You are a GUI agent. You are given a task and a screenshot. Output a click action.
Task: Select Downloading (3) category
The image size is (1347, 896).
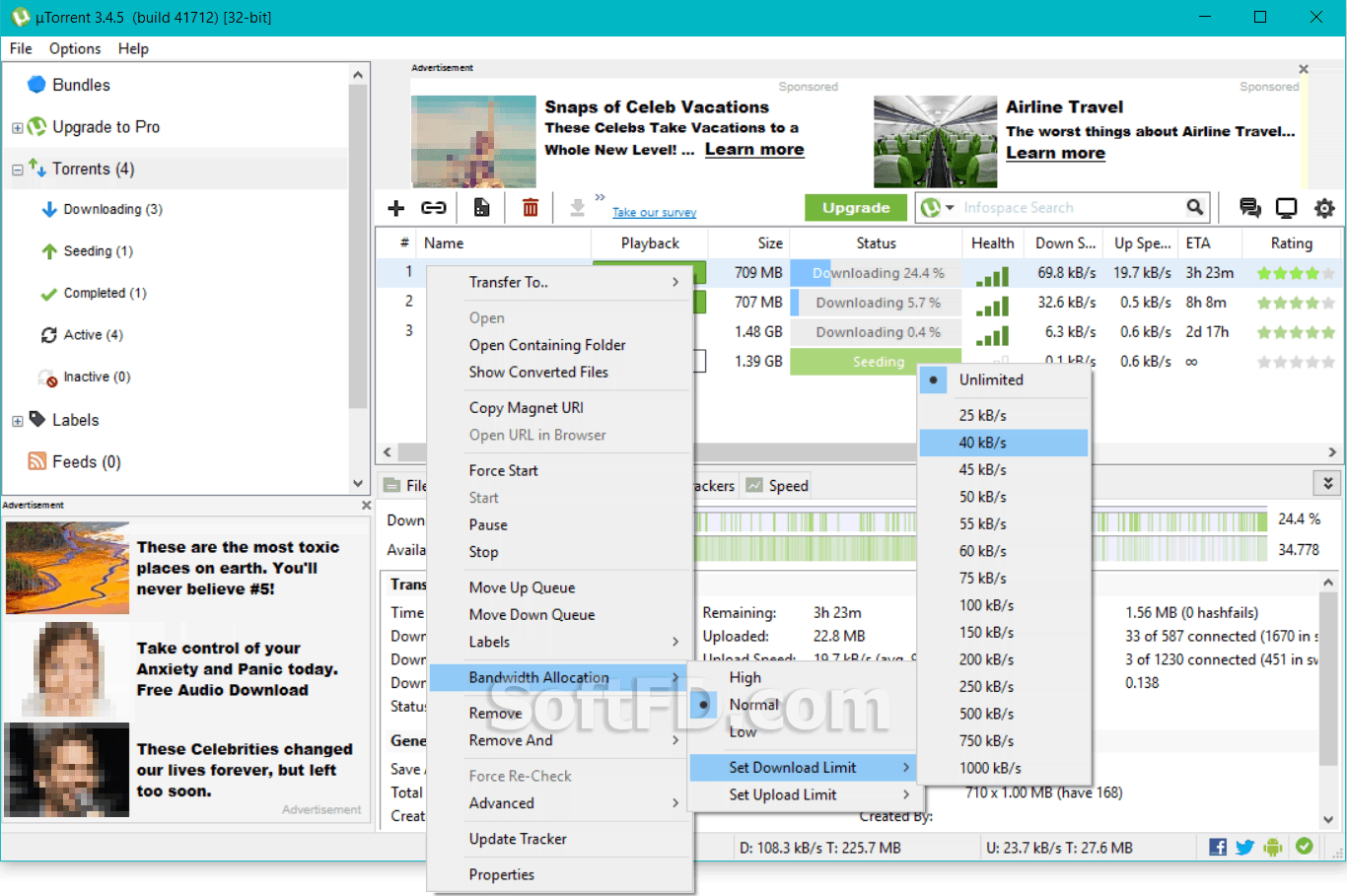tap(112, 209)
